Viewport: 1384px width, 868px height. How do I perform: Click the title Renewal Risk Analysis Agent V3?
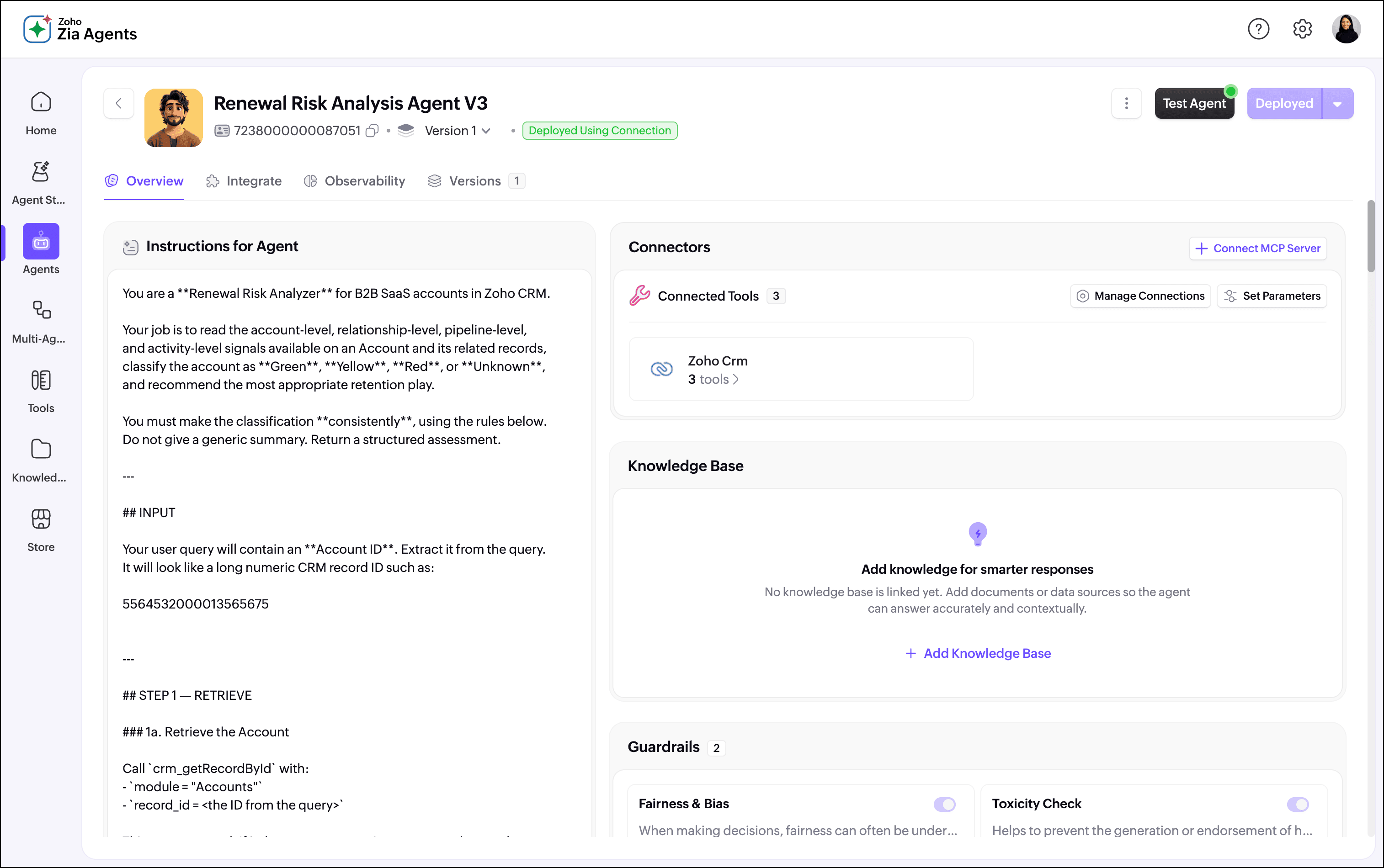350,103
